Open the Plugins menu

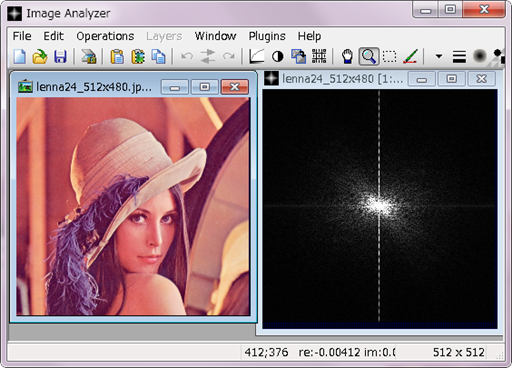[x=267, y=36]
